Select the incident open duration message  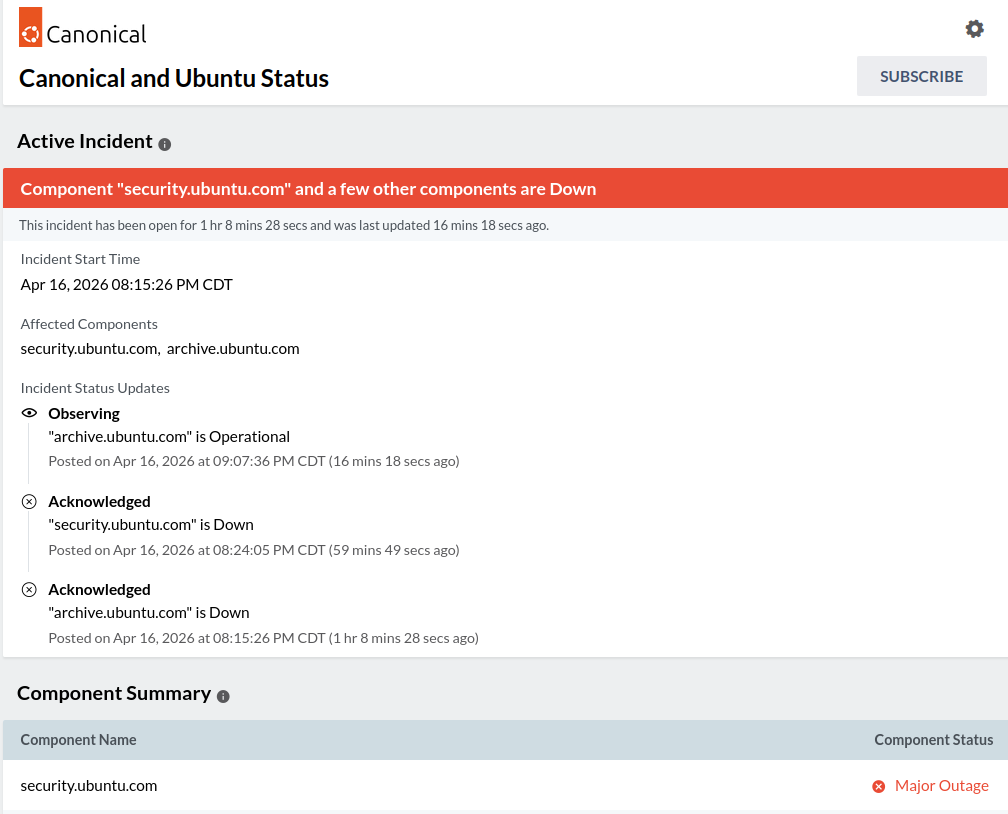284,225
